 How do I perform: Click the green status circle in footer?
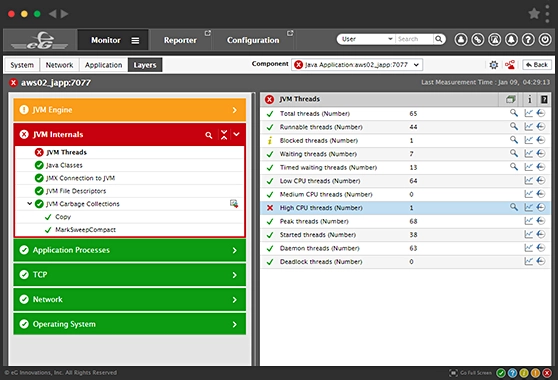click(501, 373)
